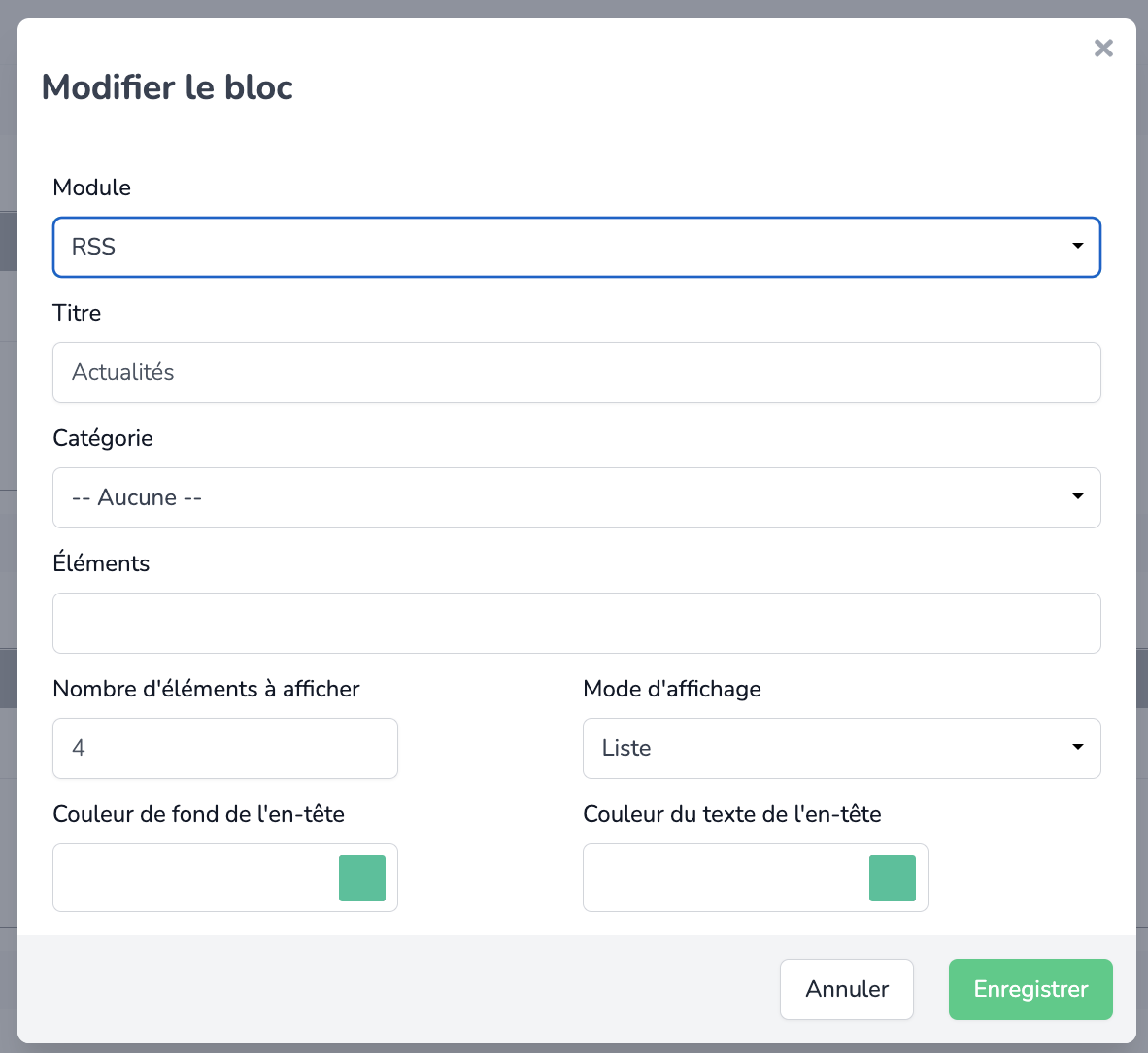Pick the header background green color swatch
The width and height of the screenshot is (1148, 1053).
tap(362, 878)
